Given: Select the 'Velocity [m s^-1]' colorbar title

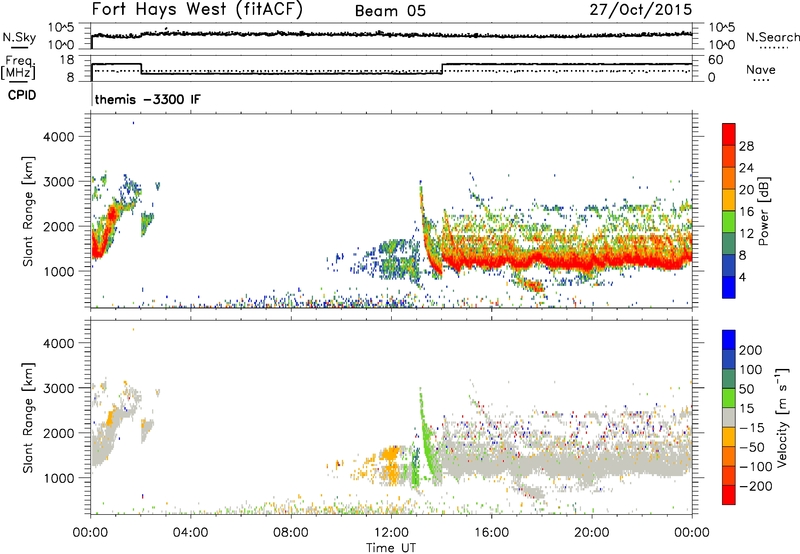Looking at the screenshot, I should [783, 417].
